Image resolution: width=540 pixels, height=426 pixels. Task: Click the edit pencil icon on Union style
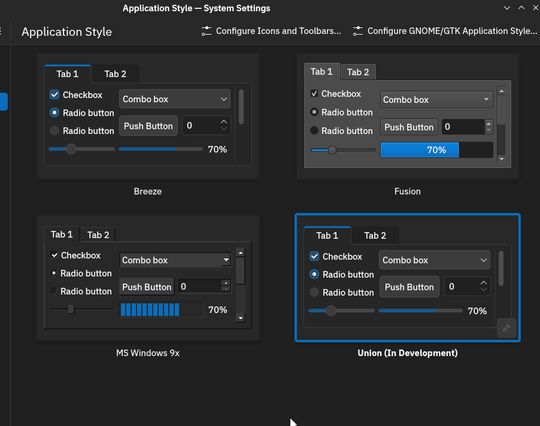[x=506, y=328]
